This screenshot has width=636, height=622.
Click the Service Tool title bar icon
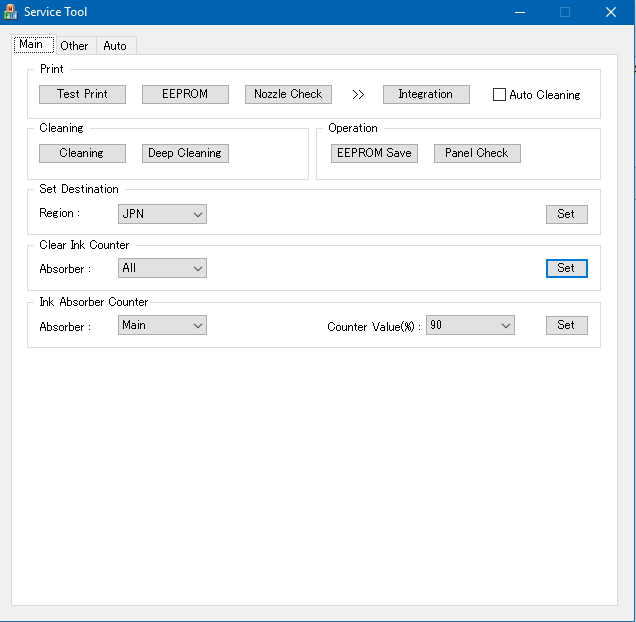click(11, 12)
